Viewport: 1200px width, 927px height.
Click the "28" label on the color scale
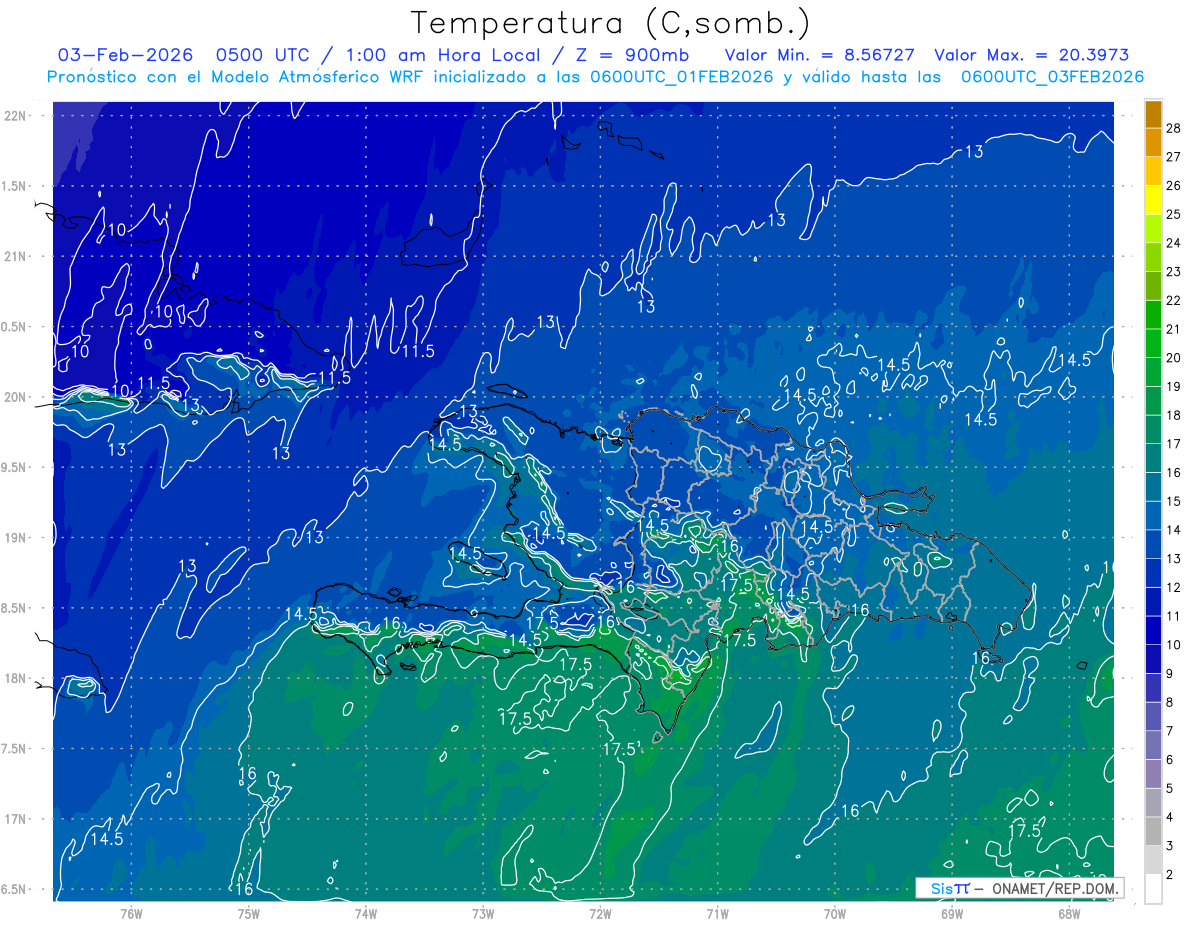[1174, 127]
